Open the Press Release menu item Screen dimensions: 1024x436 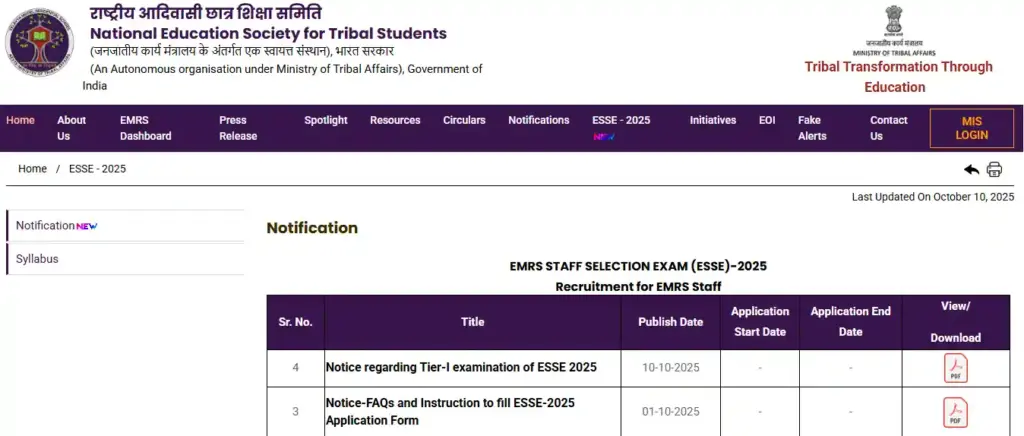click(238, 128)
